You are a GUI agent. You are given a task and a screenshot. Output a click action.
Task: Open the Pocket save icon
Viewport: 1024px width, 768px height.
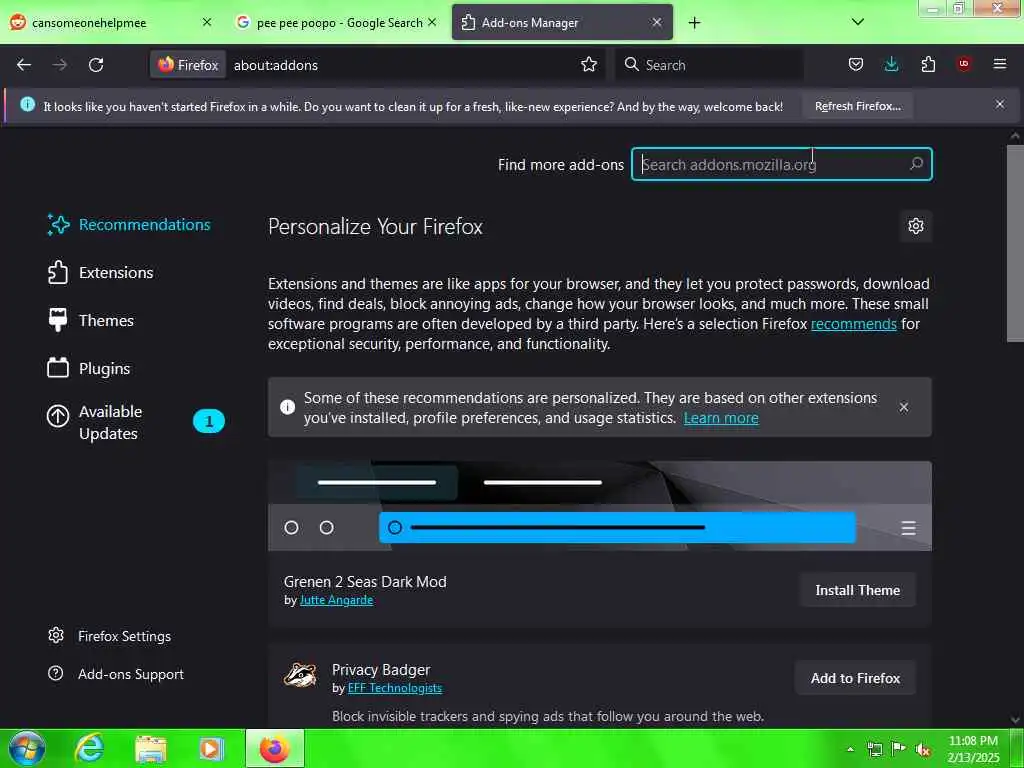pos(856,64)
